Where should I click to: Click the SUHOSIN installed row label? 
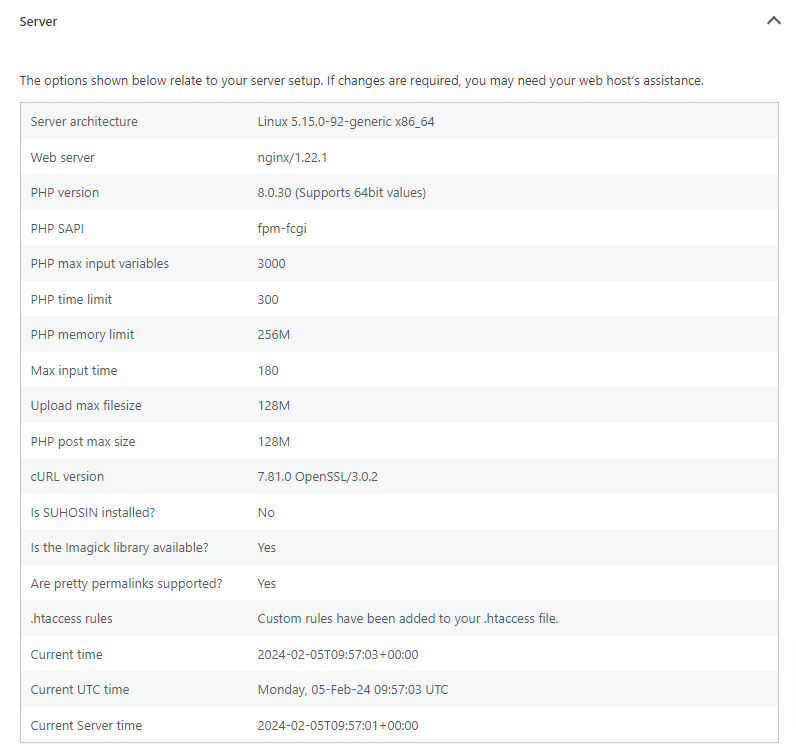pos(93,513)
